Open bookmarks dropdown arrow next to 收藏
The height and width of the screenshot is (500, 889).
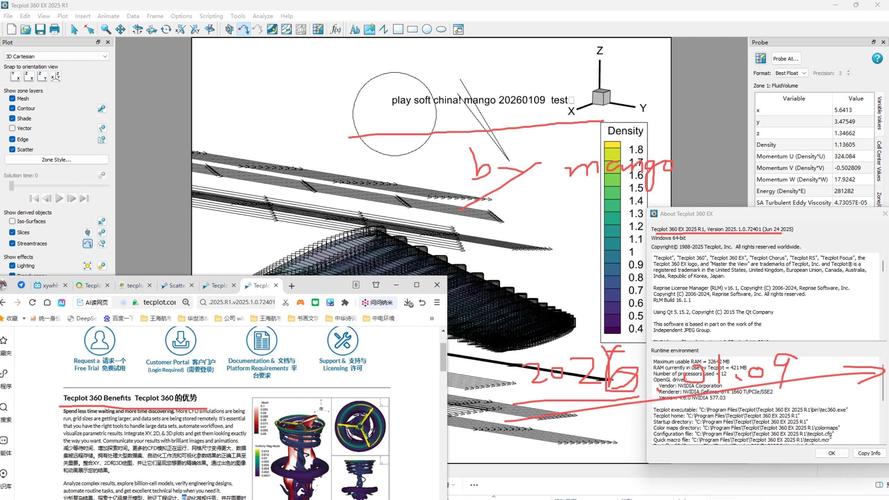[24, 318]
